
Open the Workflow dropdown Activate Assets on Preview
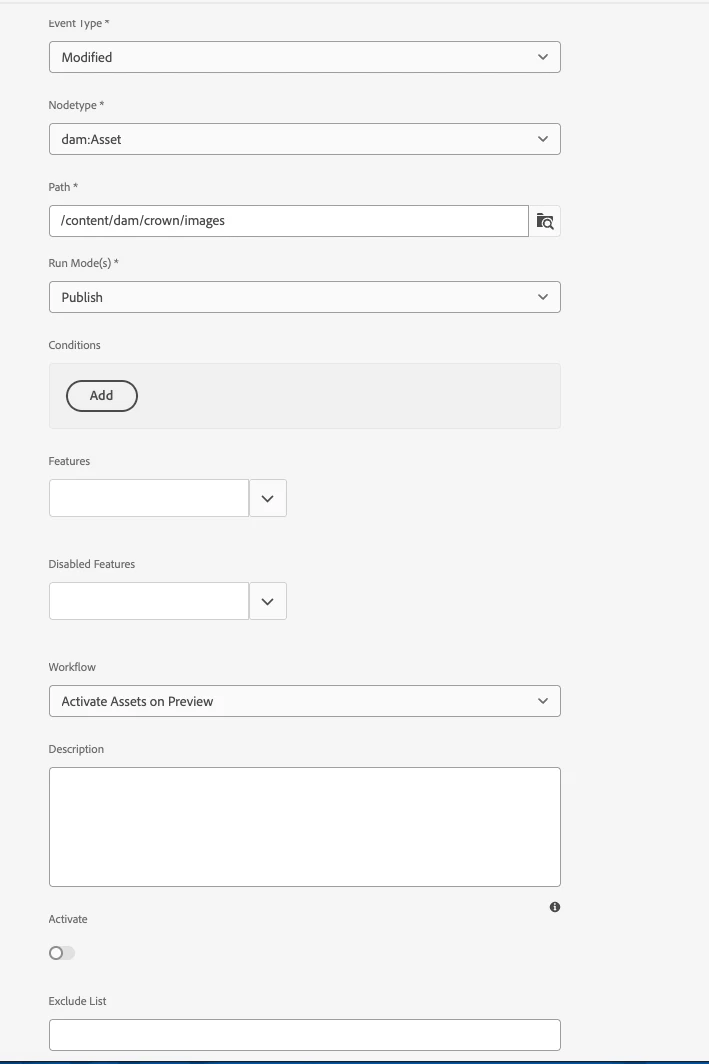[x=305, y=701]
